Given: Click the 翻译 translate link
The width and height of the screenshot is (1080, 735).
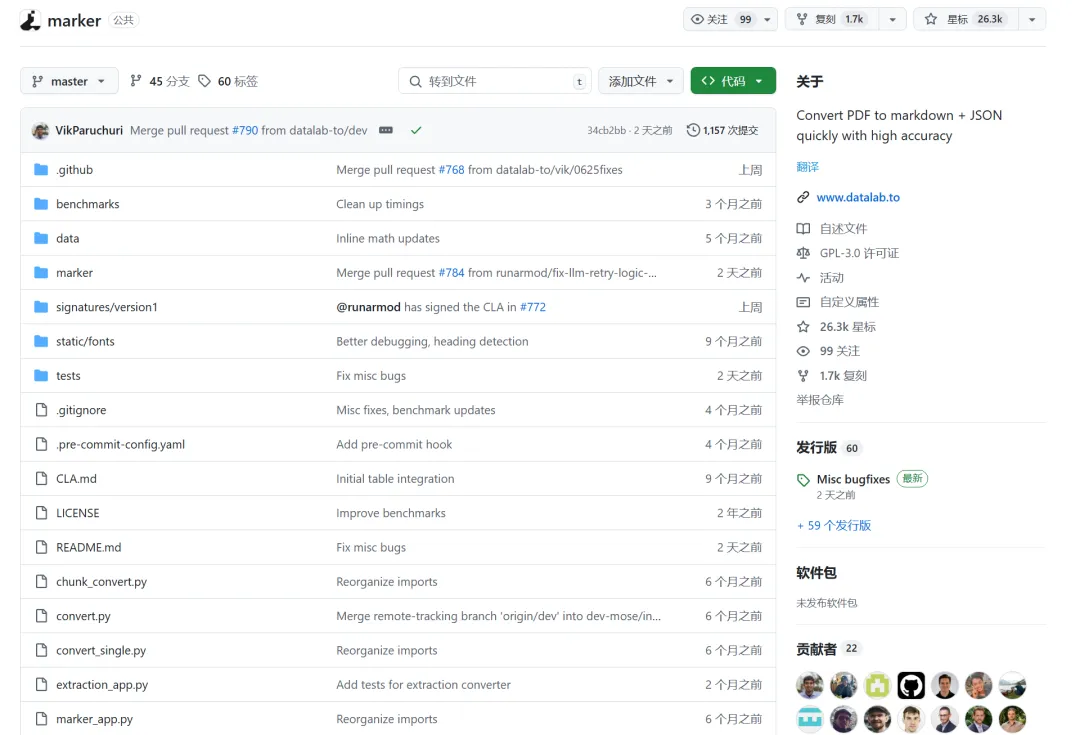Looking at the screenshot, I should 808,167.
